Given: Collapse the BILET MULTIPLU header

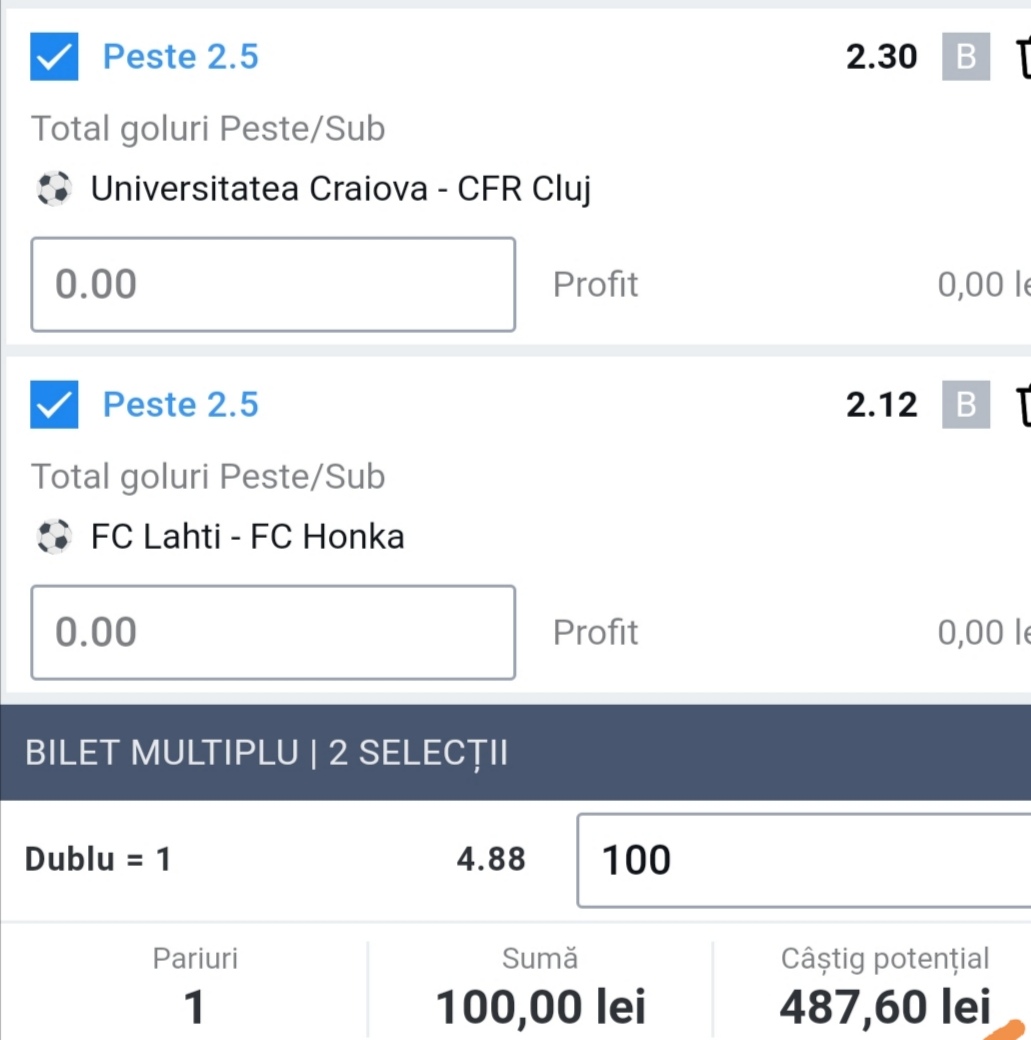Looking at the screenshot, I should 516,753.
